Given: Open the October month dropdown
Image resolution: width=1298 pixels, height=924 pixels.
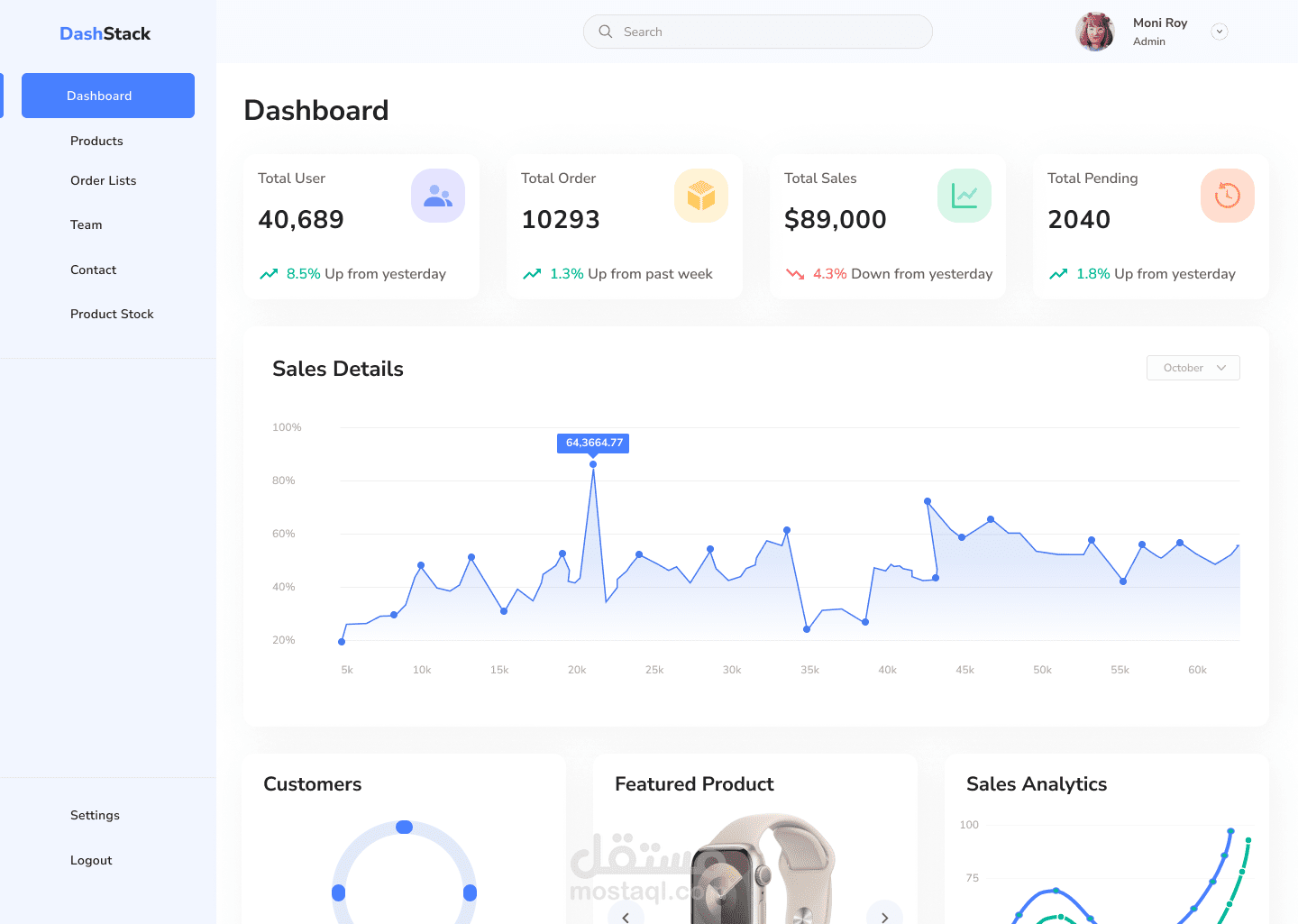Looking at the screenshot, I should tap(1193, 368).
